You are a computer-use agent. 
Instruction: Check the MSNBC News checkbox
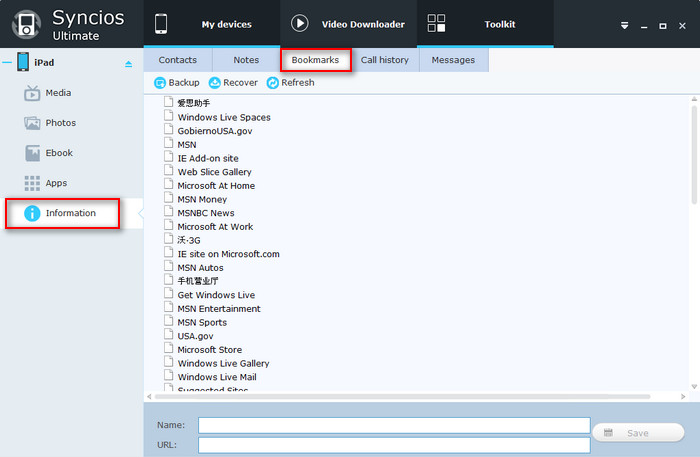168,211
